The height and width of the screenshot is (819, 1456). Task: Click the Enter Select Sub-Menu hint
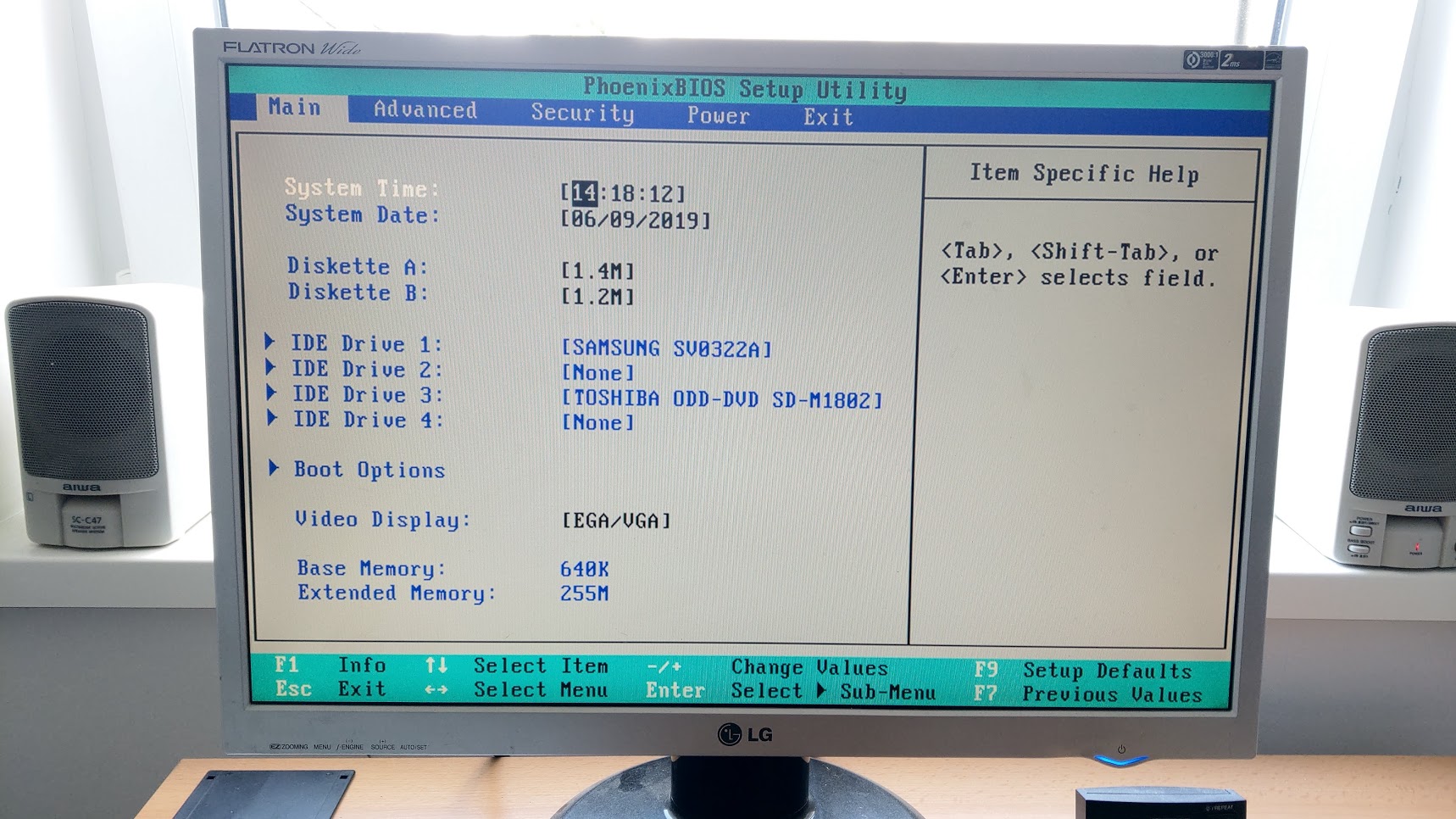coord(791,692)
